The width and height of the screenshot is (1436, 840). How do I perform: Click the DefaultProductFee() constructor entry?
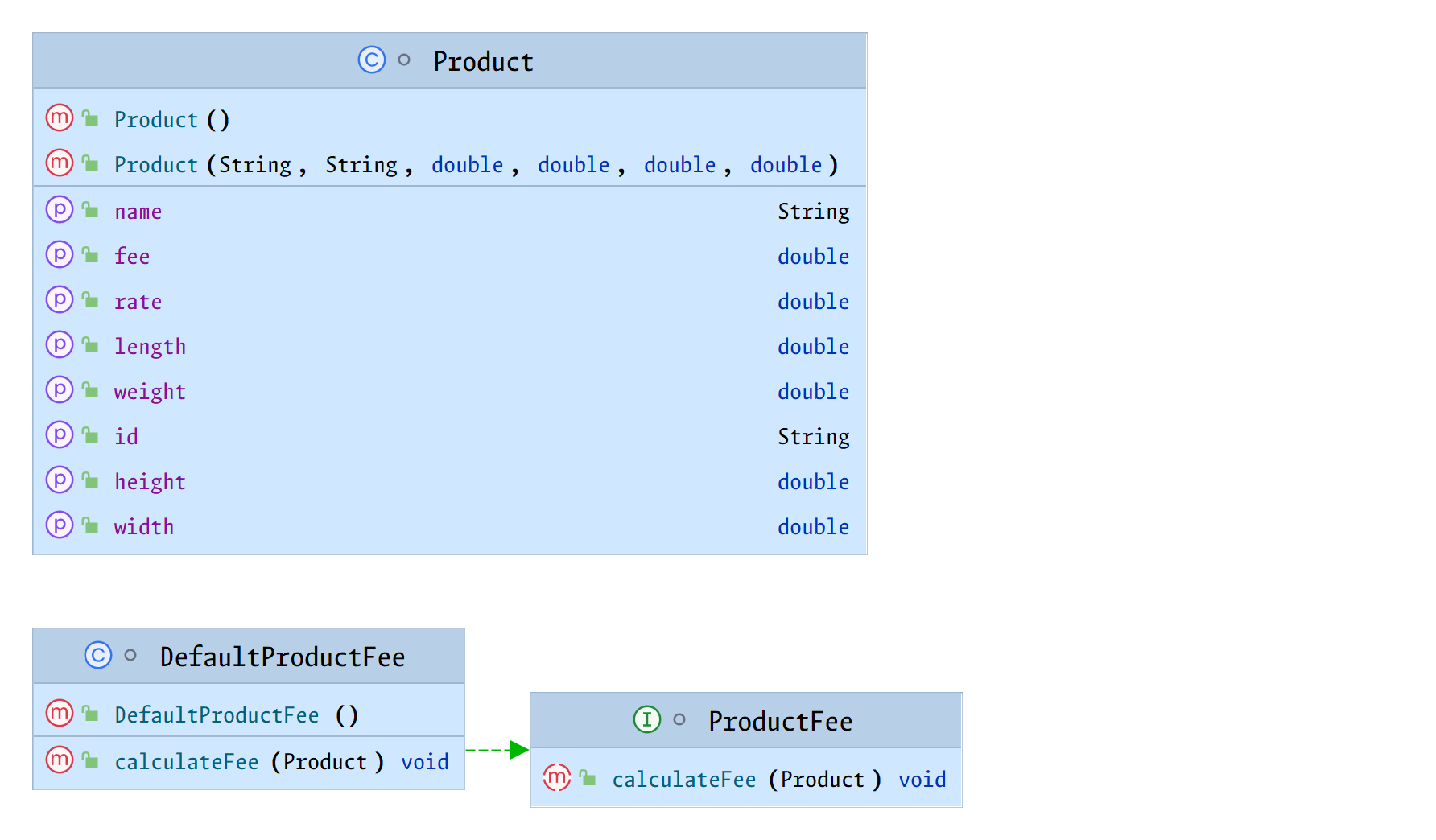tap(217, 715)
